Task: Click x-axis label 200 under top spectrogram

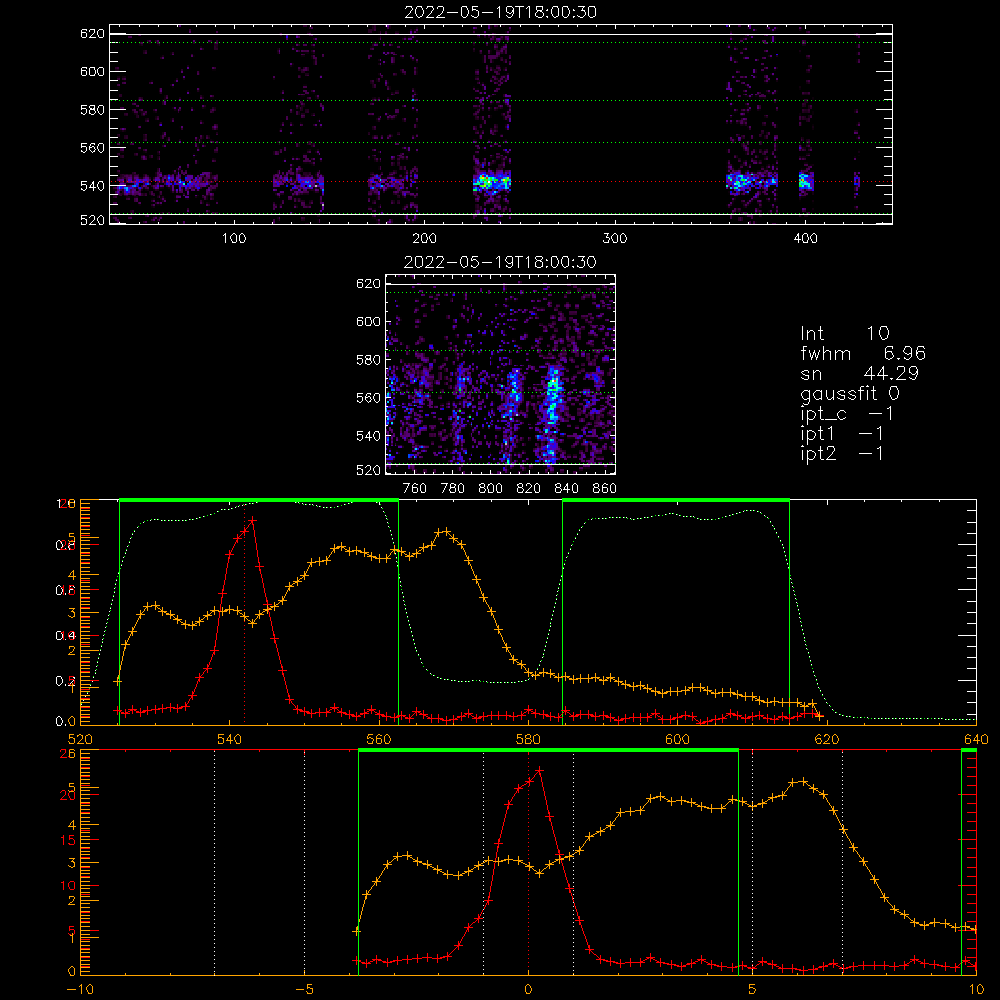Action: click(x=424, y=239)
